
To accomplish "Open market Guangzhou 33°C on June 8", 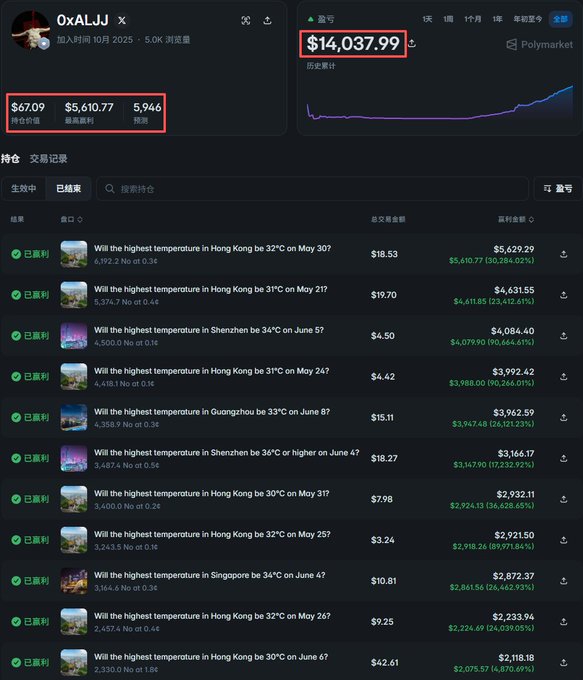I will pos(212,412).
